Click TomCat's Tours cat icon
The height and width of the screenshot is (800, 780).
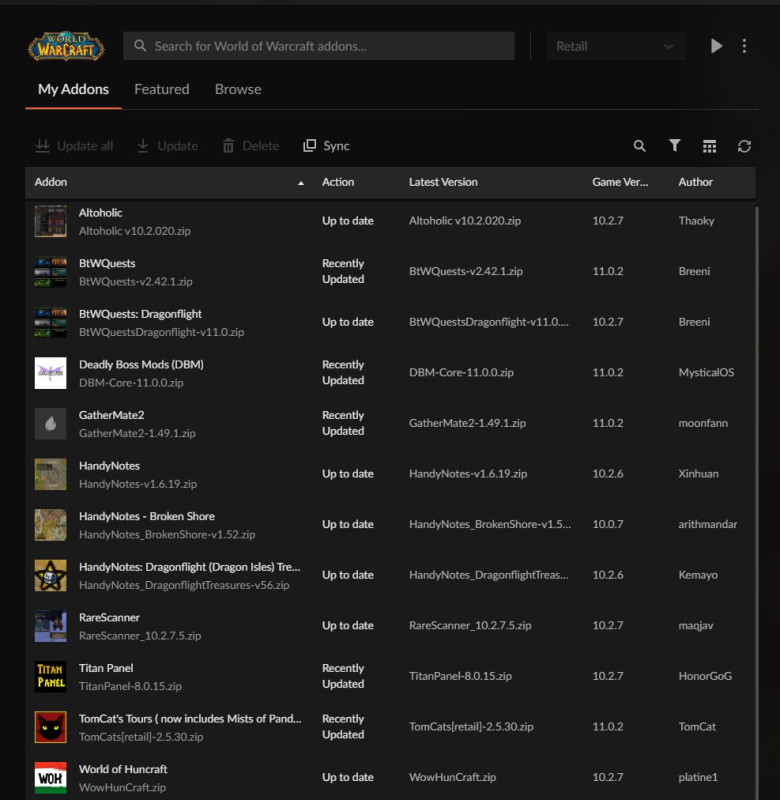tap(51, 727)
